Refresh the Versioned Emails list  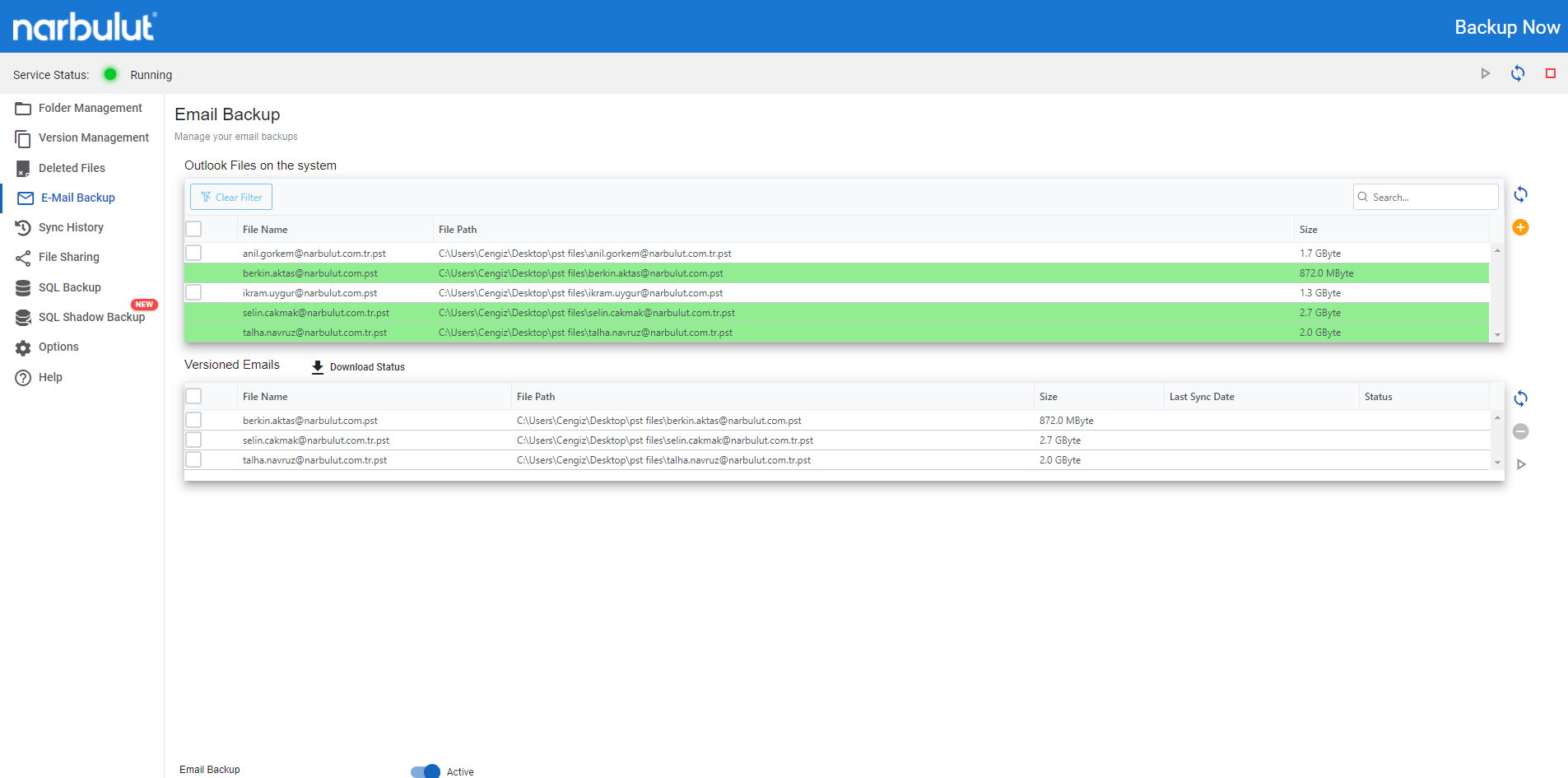(x=1520, y=398)
